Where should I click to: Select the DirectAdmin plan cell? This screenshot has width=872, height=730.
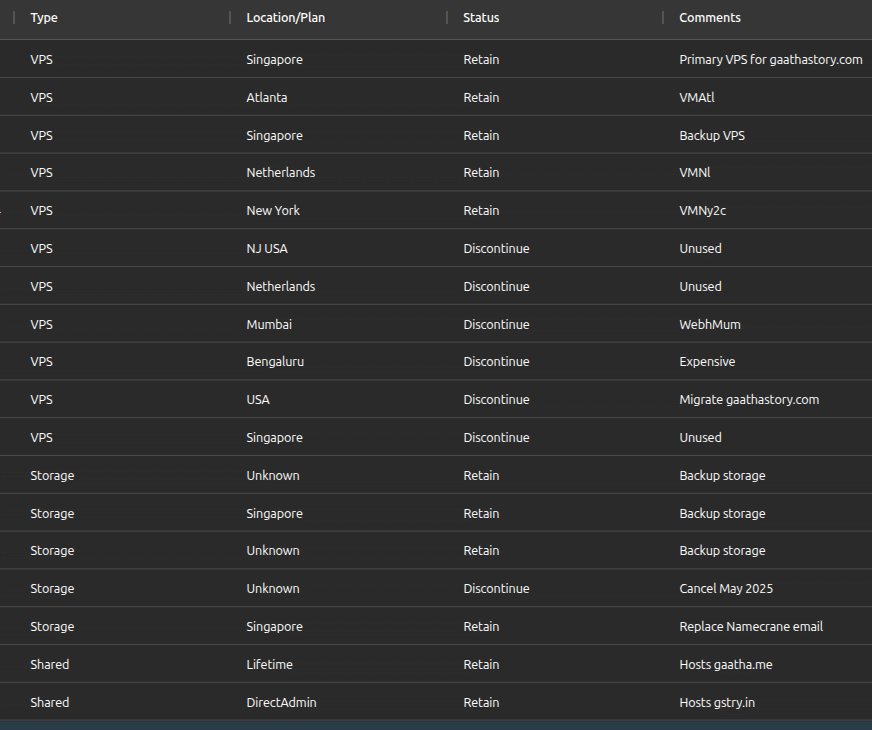coord(281,703)
